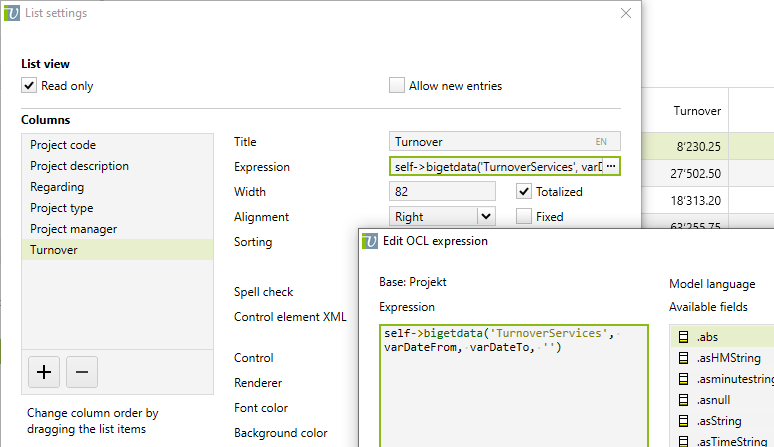Image resolution: width=774 pixels, height=447 pixels.
Task: Uncheck the Totalized checkbox
Action: [x=524, y=191]
